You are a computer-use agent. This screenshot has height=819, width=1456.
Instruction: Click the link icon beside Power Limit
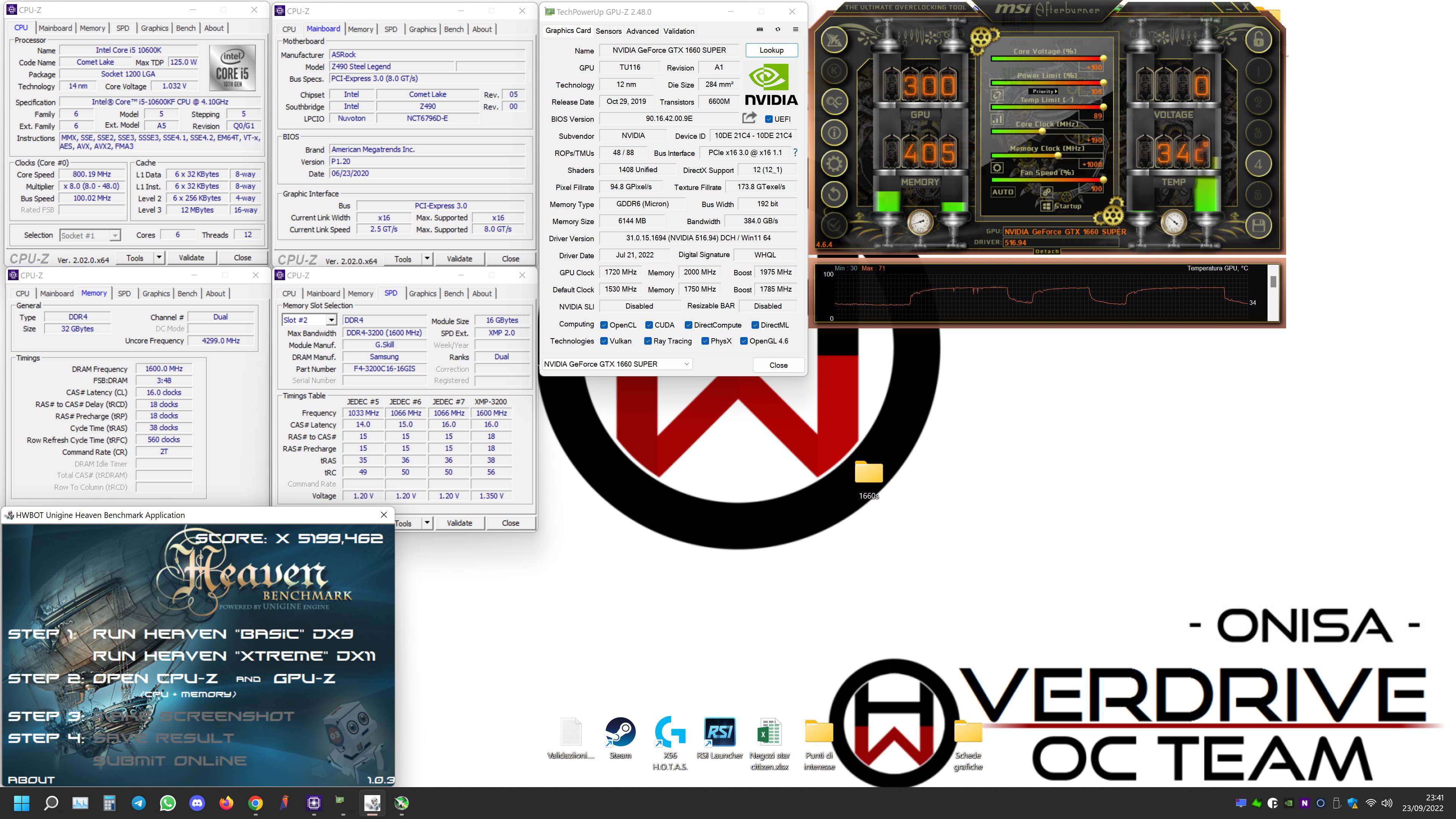click(997, 95)
